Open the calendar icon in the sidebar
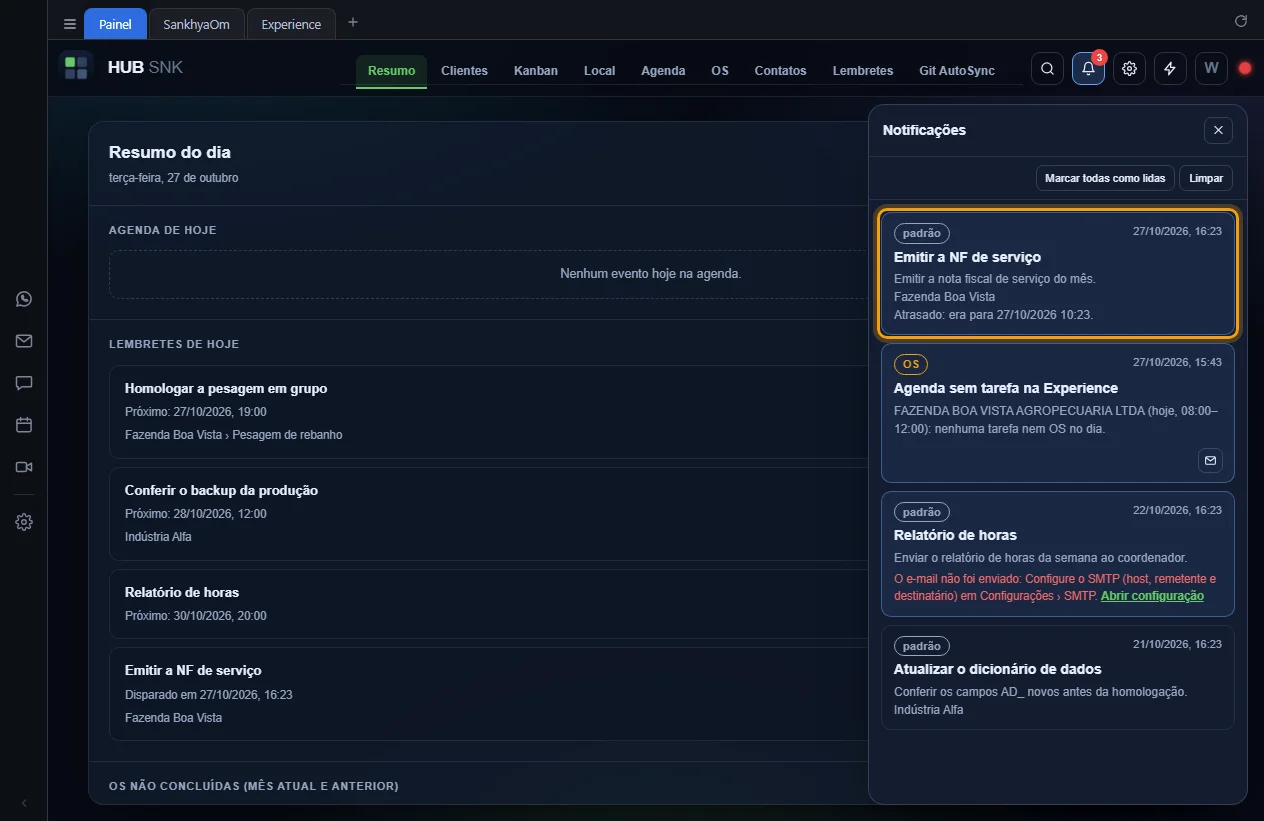The height and width of the screenshot is (821, 1264). 24,425
